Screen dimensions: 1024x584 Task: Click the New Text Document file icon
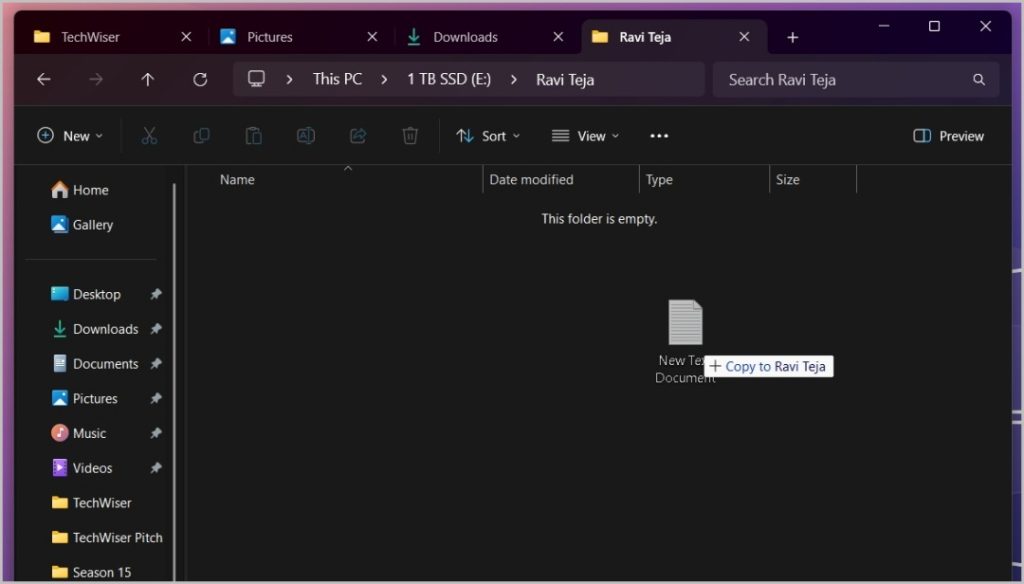click(685, 322)
